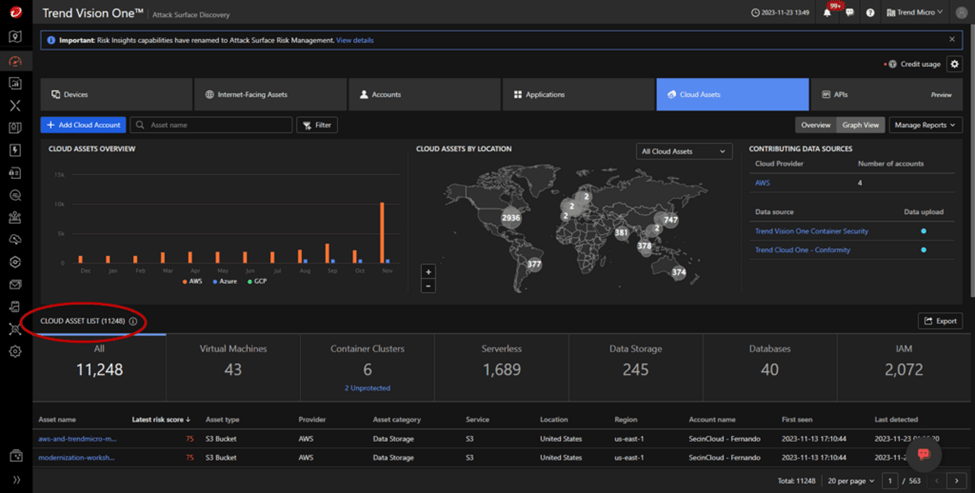The height and width of the screenshot is (493, 975).
Task: Click the page number input field
Action: (890, 481)
